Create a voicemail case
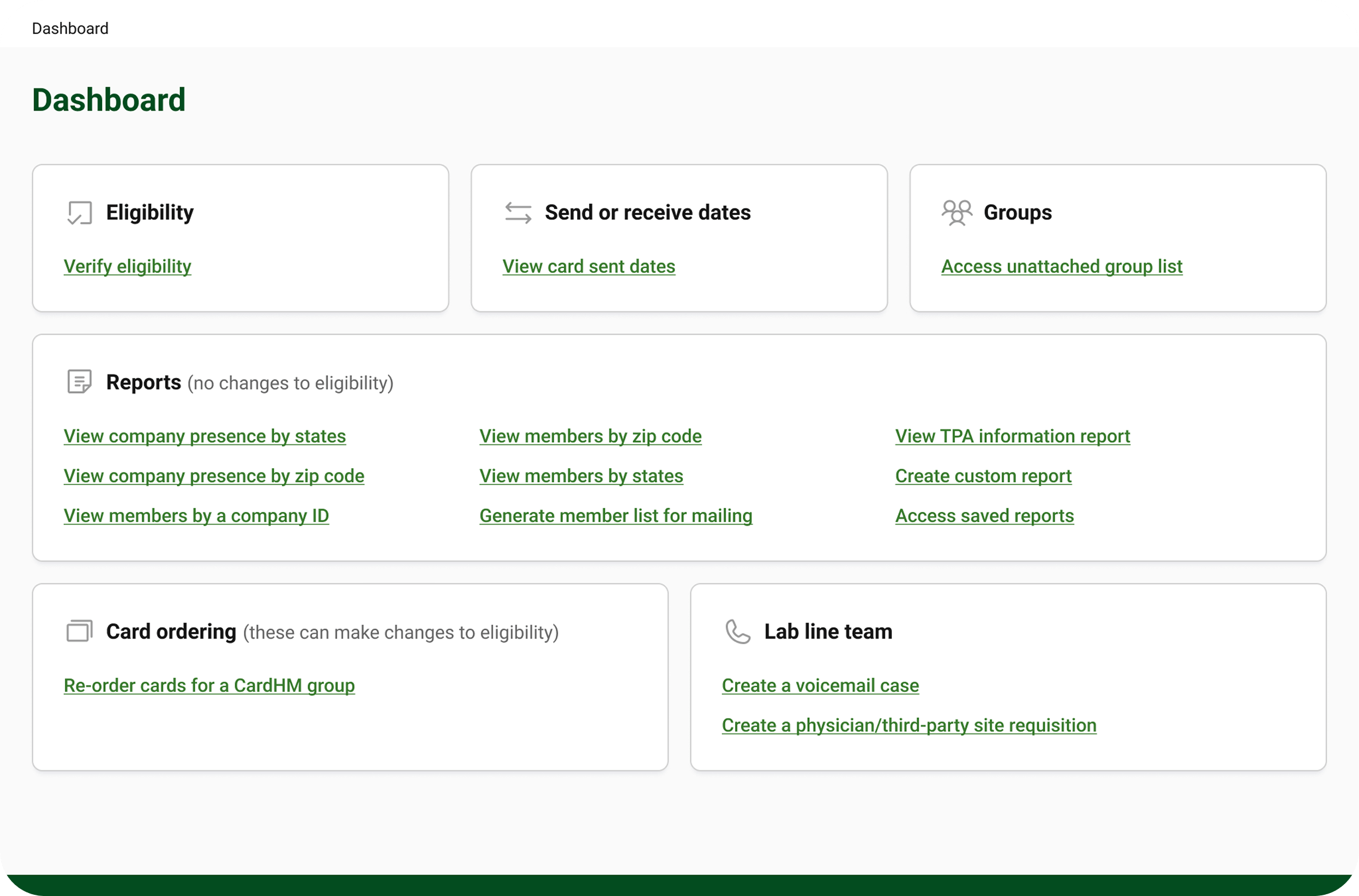This screenshot has width=1359, height=896. click(x=820, y=685)
